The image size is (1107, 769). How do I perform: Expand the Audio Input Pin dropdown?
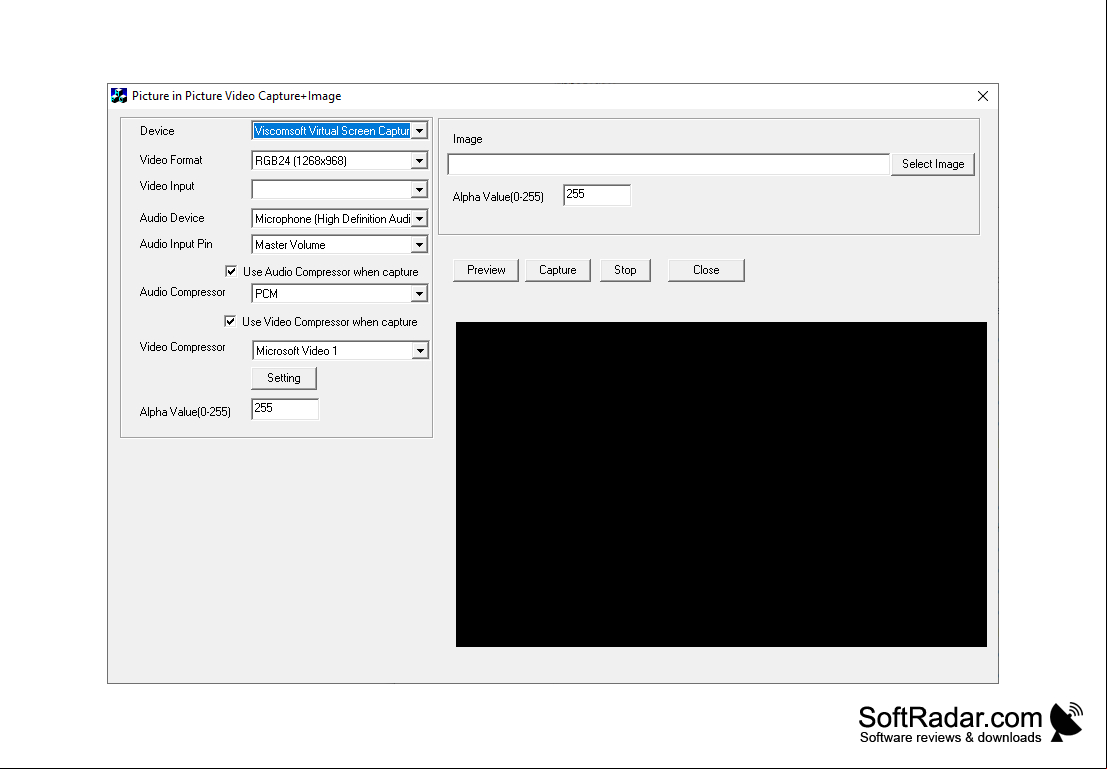(419, 244)
